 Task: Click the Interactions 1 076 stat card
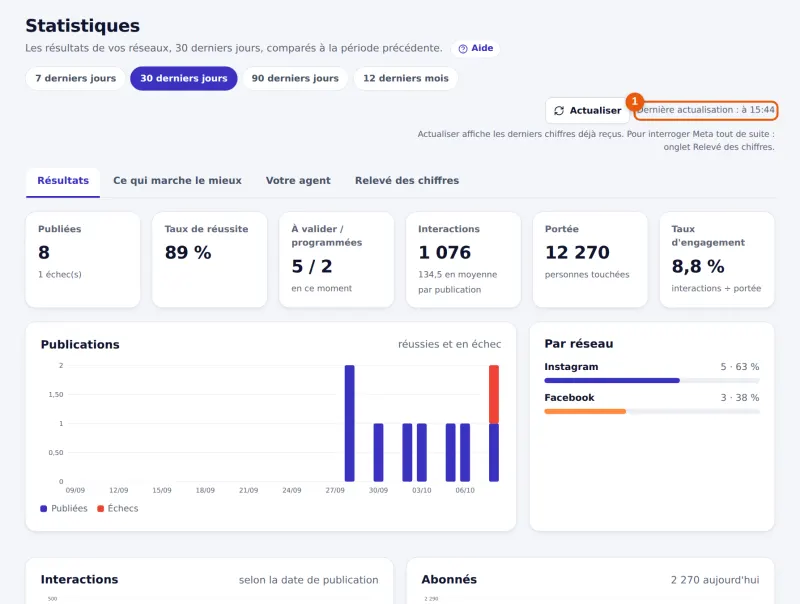point(463,260)
